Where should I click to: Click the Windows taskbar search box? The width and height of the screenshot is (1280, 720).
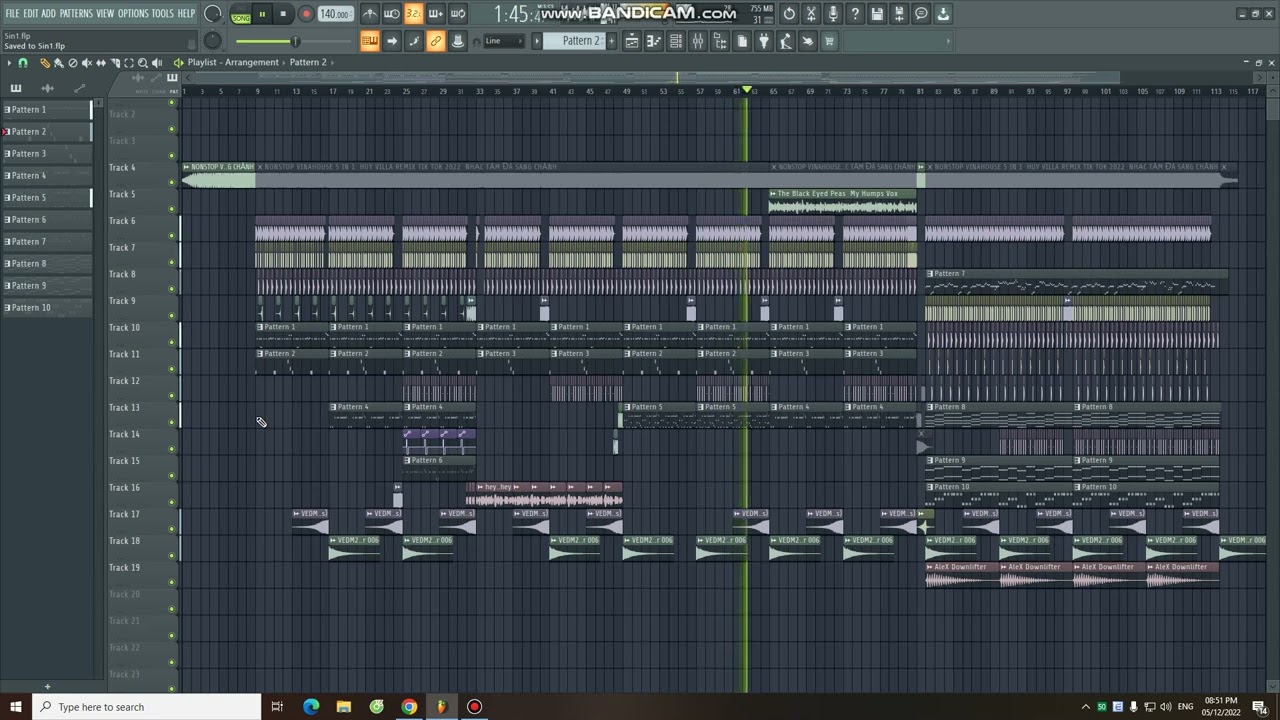[146, 707]
